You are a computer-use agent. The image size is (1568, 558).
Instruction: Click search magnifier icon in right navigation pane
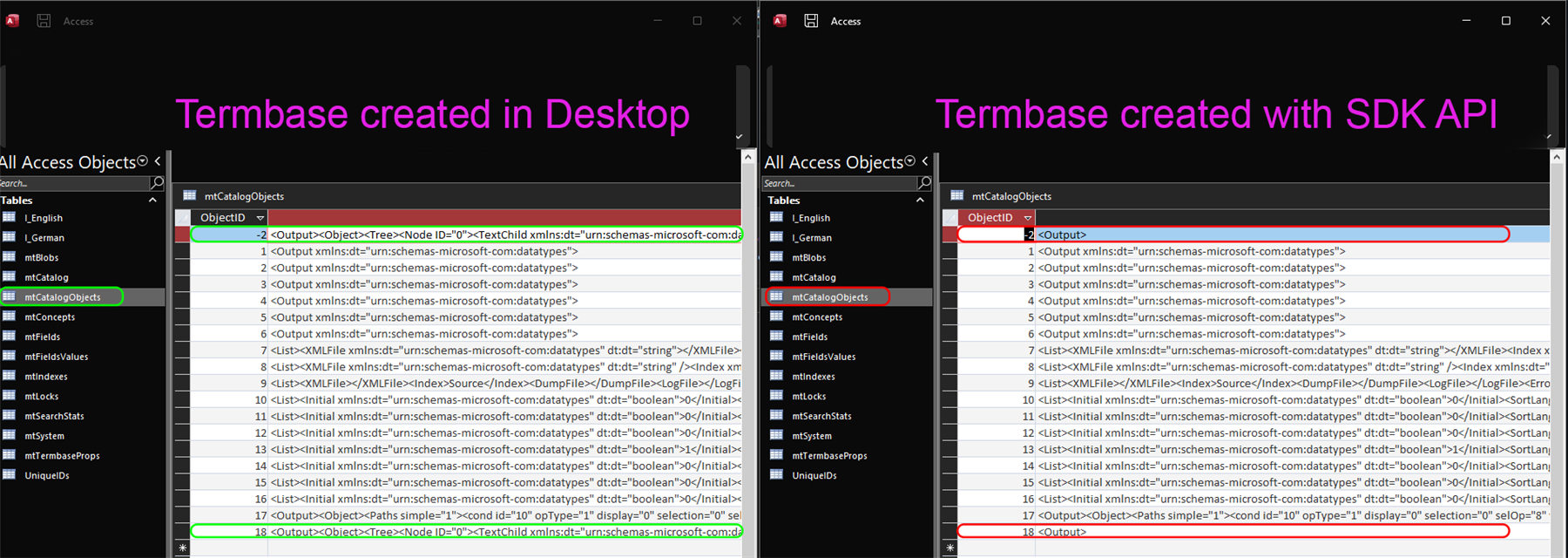924,183
